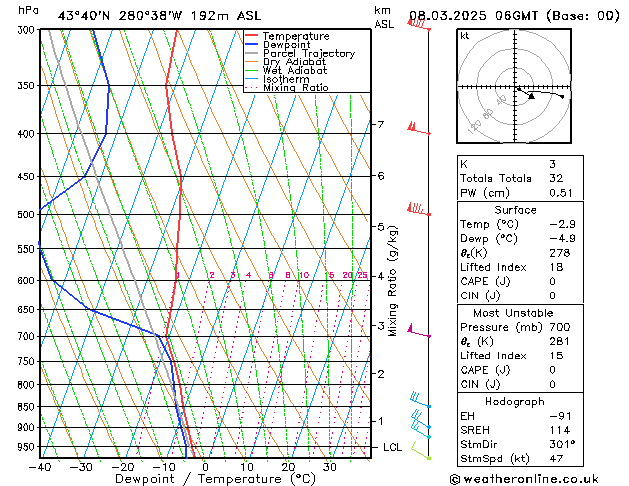
Task: Click the 'Wet Adiabat' legend label
Action: tap(295, 71)
